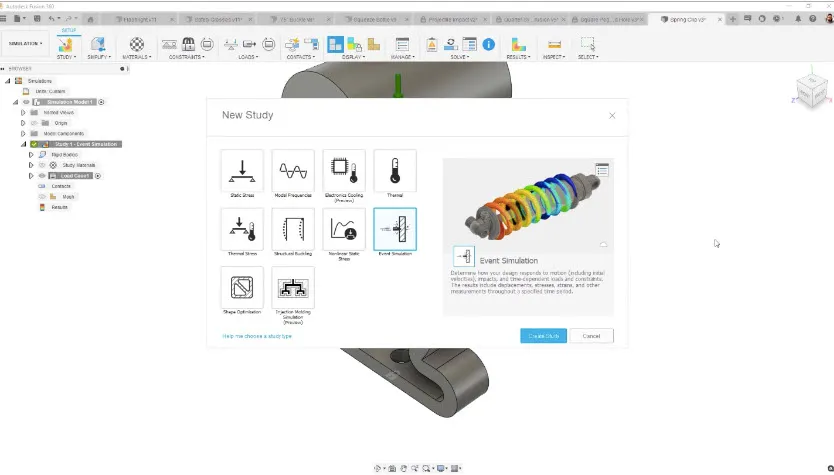Switch to the Squeeze Bottle document tab
Image resolution: width=834 pixels, height=475 pixels.
tap(375, 19)
